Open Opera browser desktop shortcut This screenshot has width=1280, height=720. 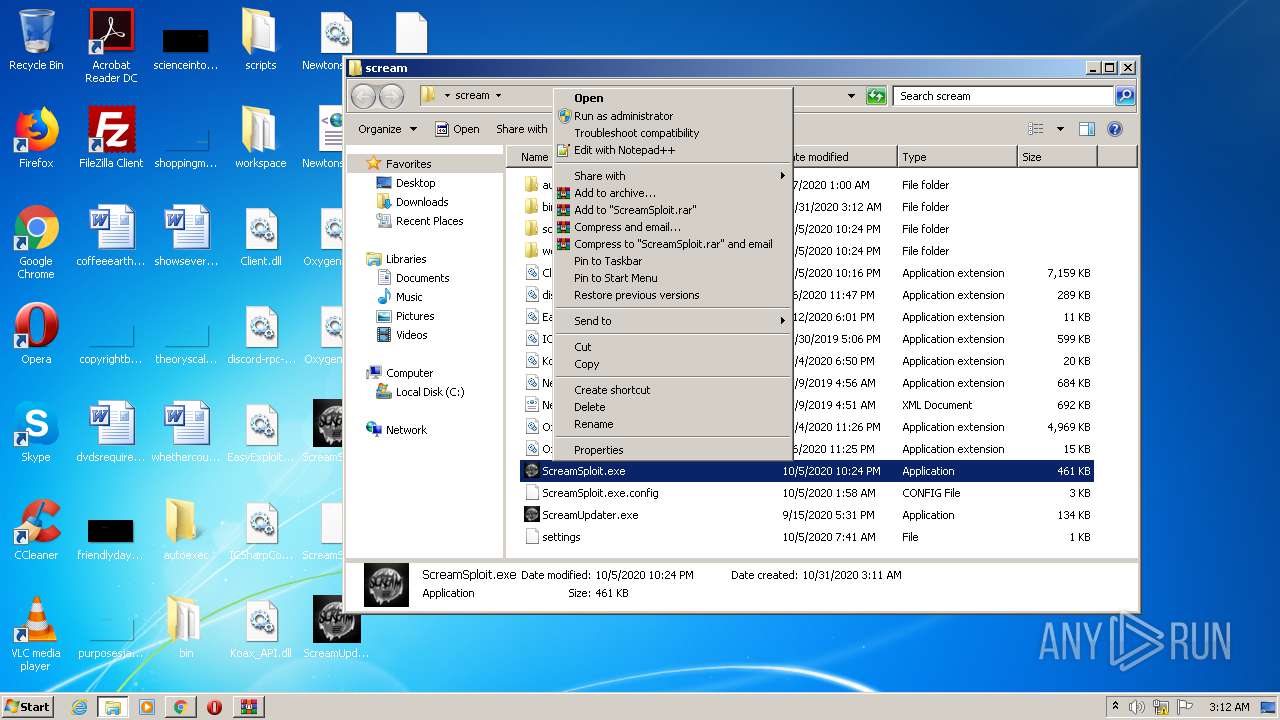coord(36,334)
